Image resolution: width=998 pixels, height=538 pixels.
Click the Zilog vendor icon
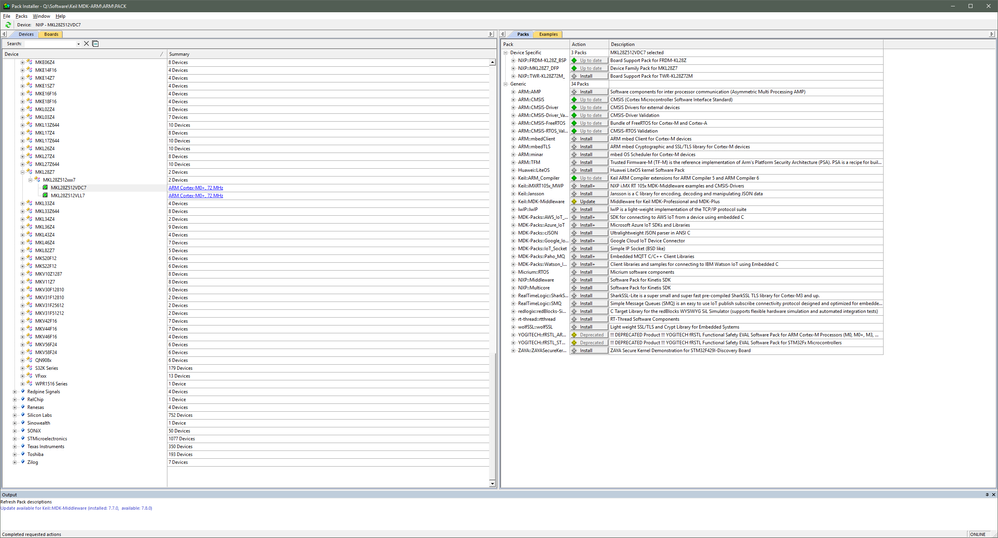pos(22,462)
